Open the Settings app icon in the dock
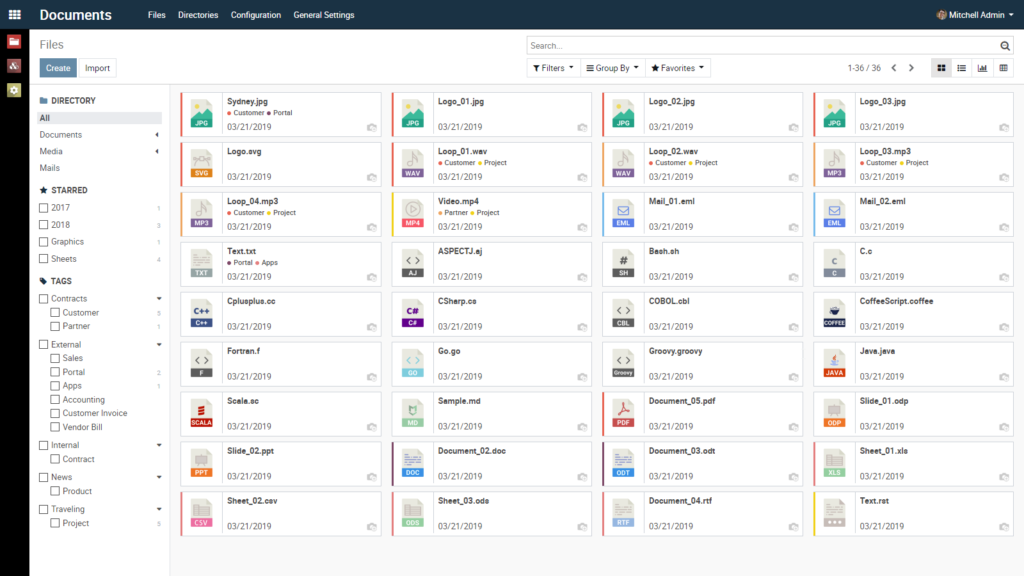This screenshot has width=1024, height=576. click(13, 90)
